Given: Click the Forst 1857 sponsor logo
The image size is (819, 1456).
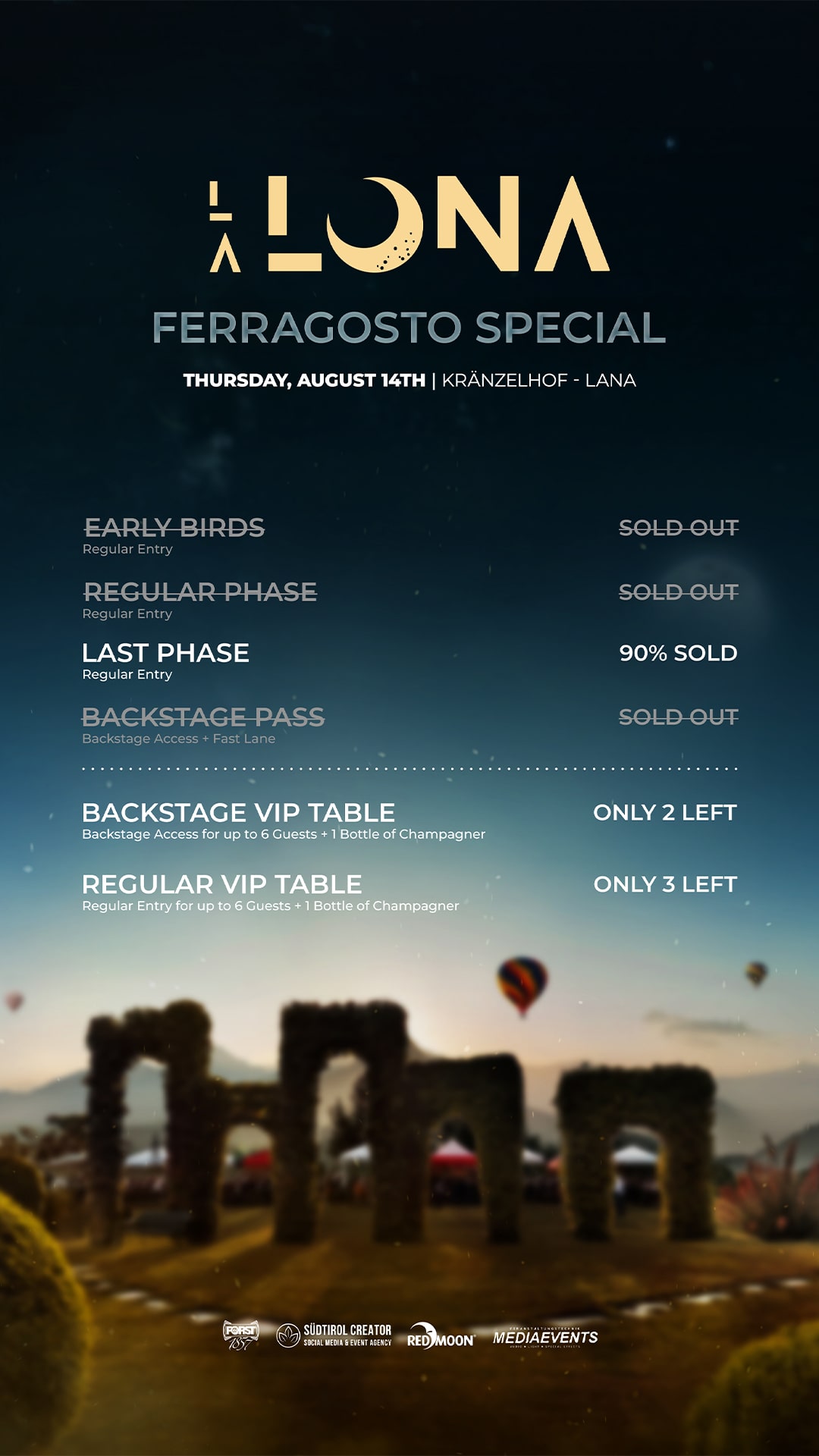Looking at the screenshot, I should pos(240,1335).
